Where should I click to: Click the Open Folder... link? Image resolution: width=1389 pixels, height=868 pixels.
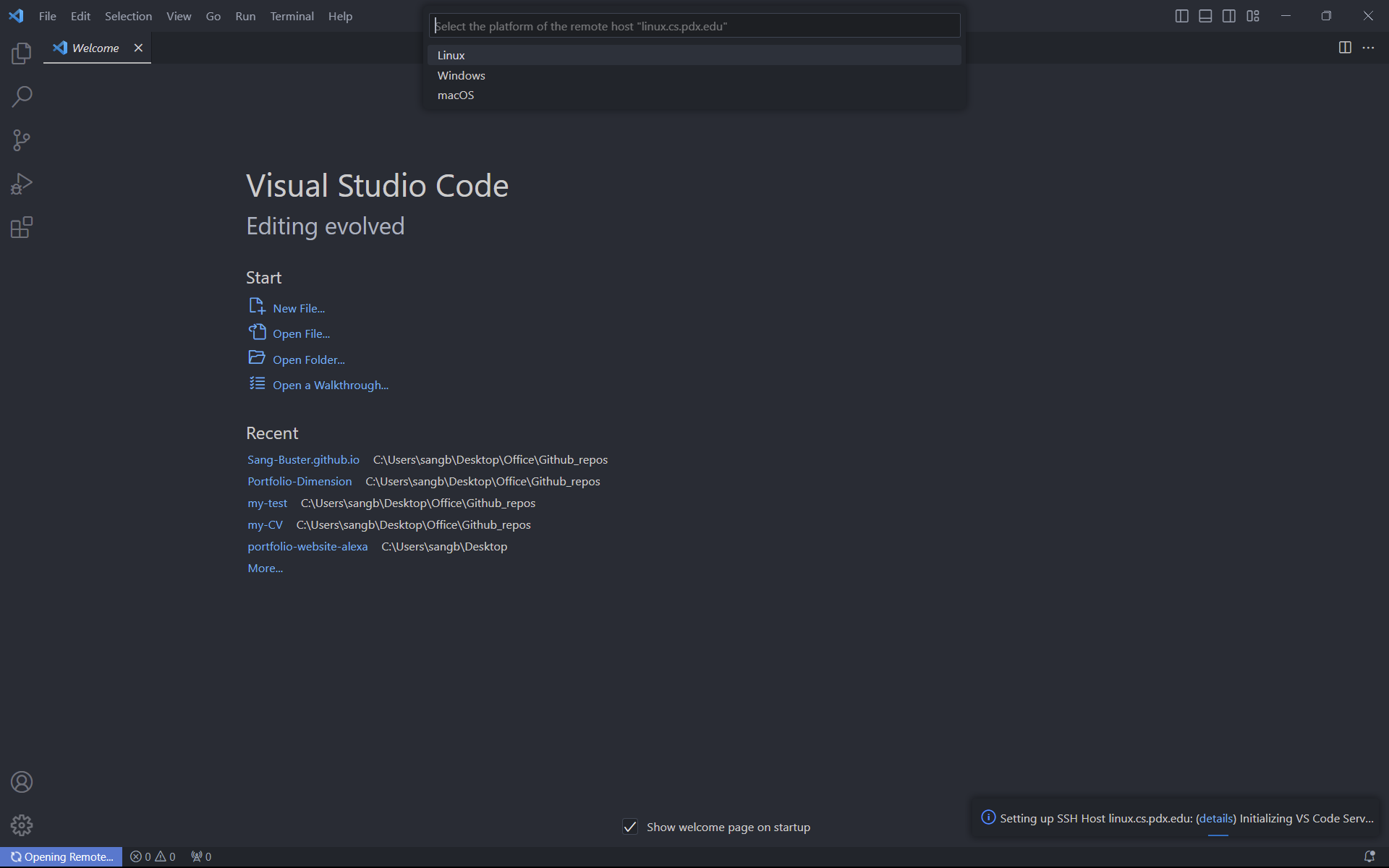pos(308,359)
